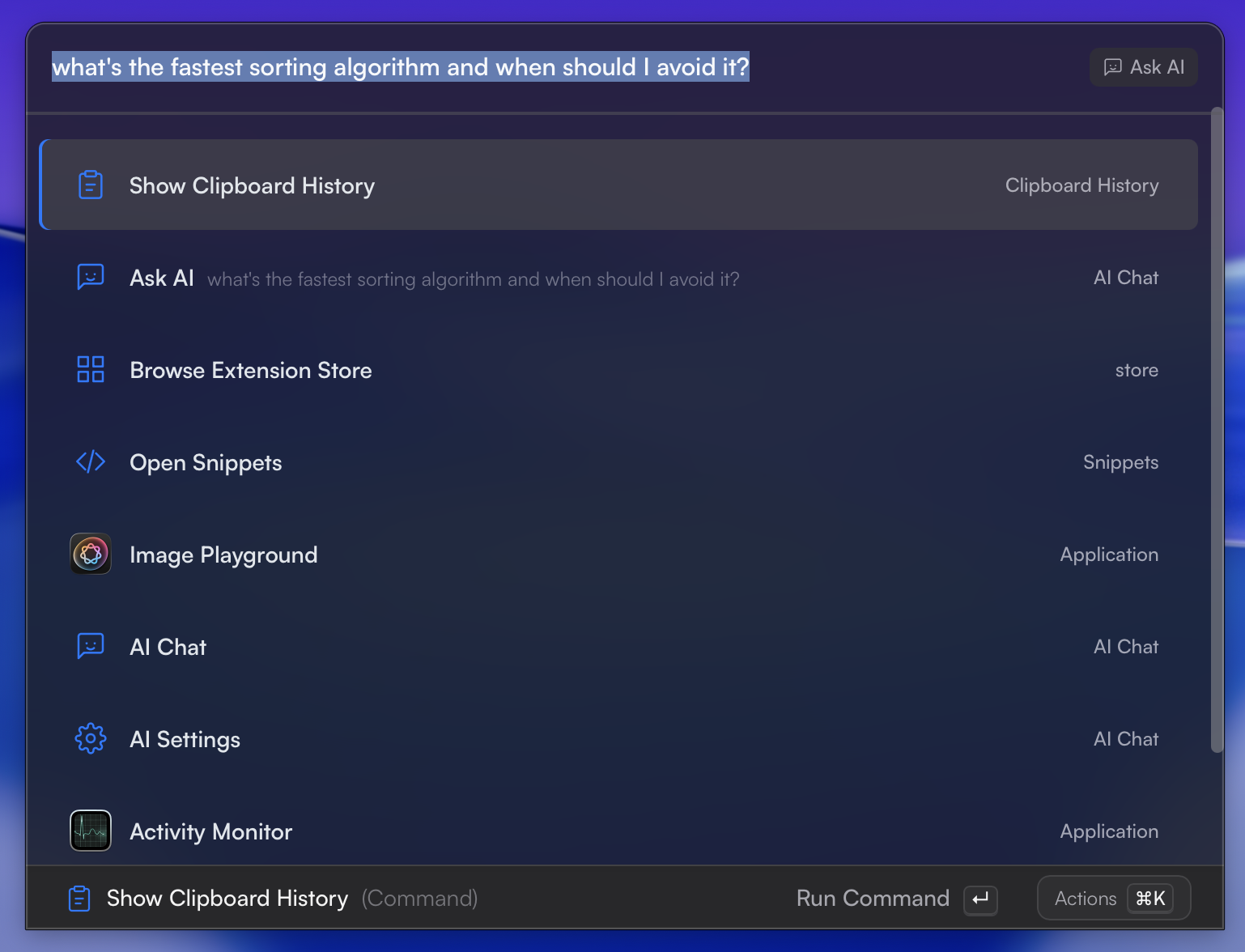This screenshot has height=952, width=1245.
Task: Click the results list vertical scrollbar
Action: (x=1217, y=429)
